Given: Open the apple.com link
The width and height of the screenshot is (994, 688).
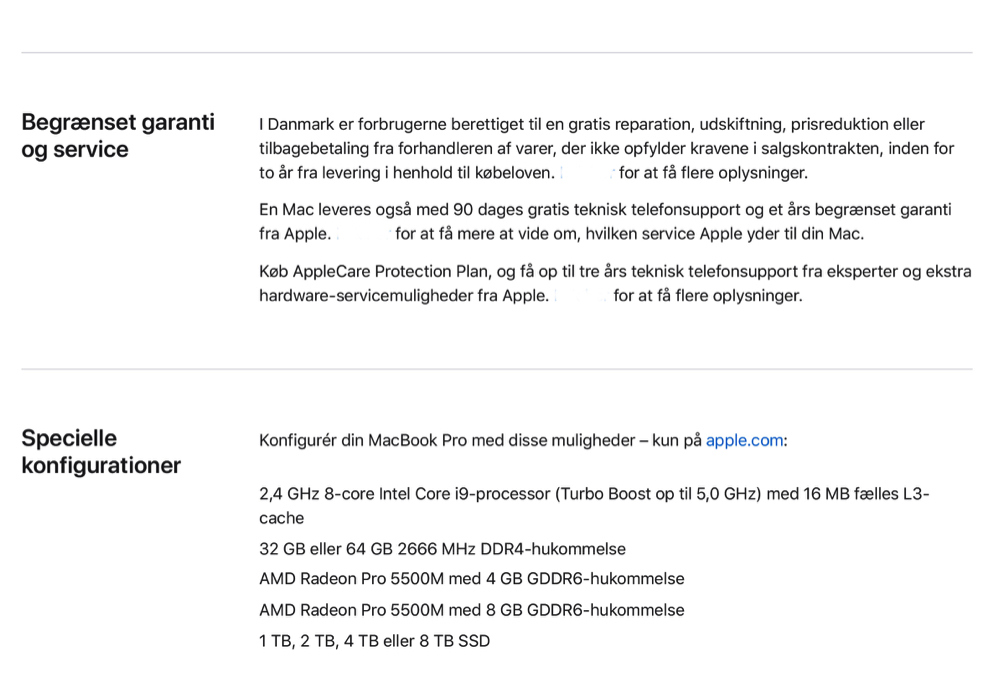Looking at the screenshot, I should [744, 440].
